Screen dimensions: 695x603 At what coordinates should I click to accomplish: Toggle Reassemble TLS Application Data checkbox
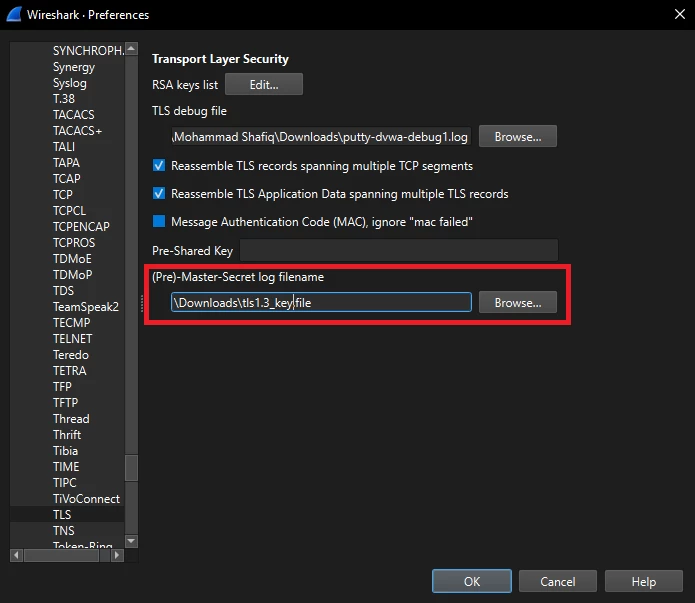[x=159, y=193]
